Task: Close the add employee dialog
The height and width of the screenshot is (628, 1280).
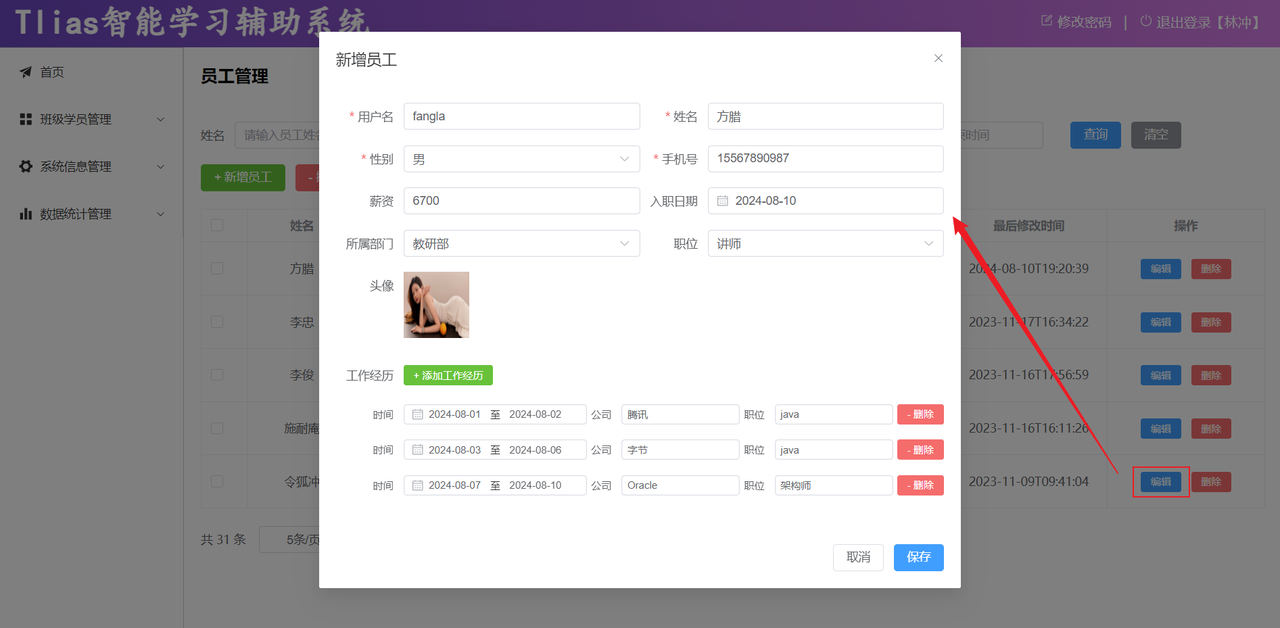Action: click(x=938, y=59)
